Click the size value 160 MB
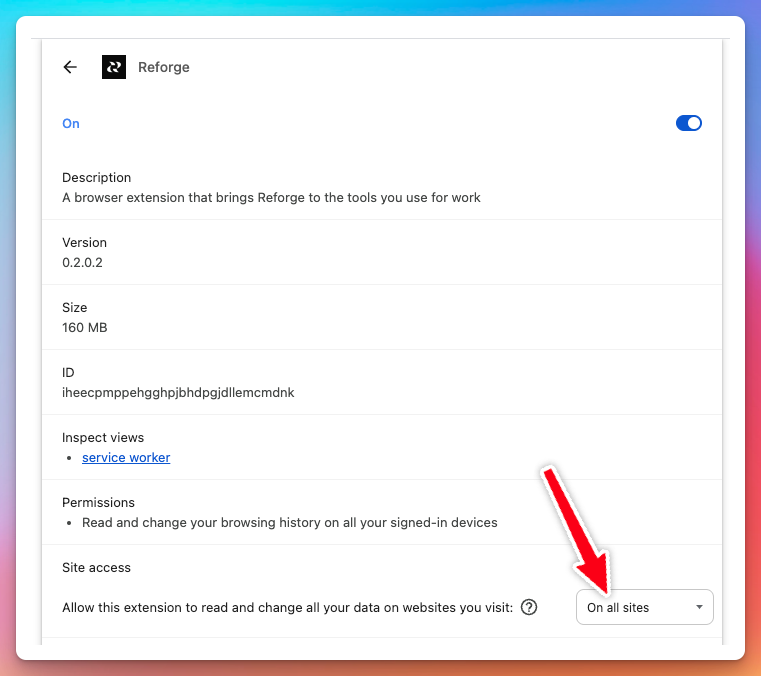 click(x=84, y=328)
